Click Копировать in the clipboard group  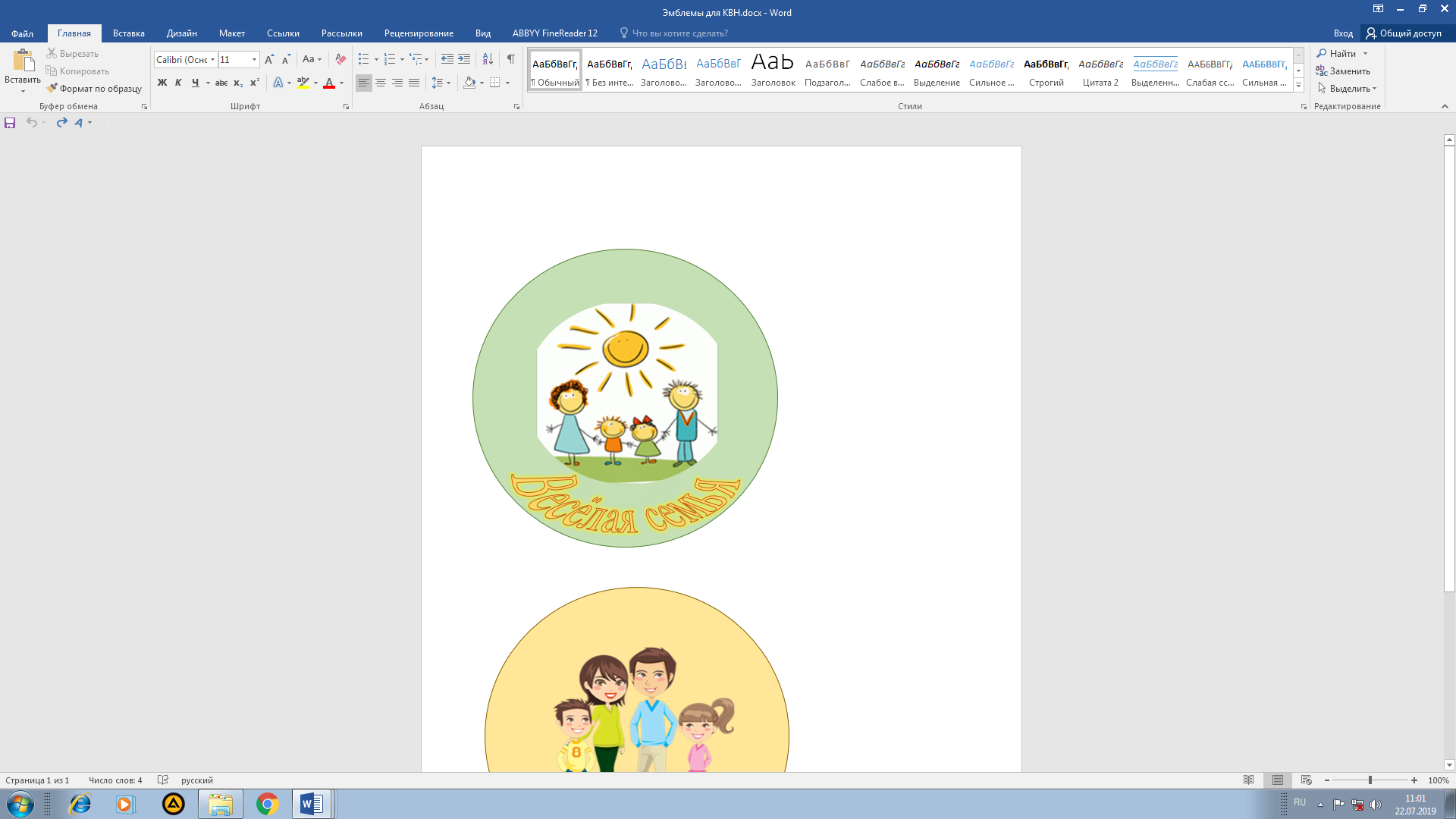pyautogui.click(x=77, y=71)
